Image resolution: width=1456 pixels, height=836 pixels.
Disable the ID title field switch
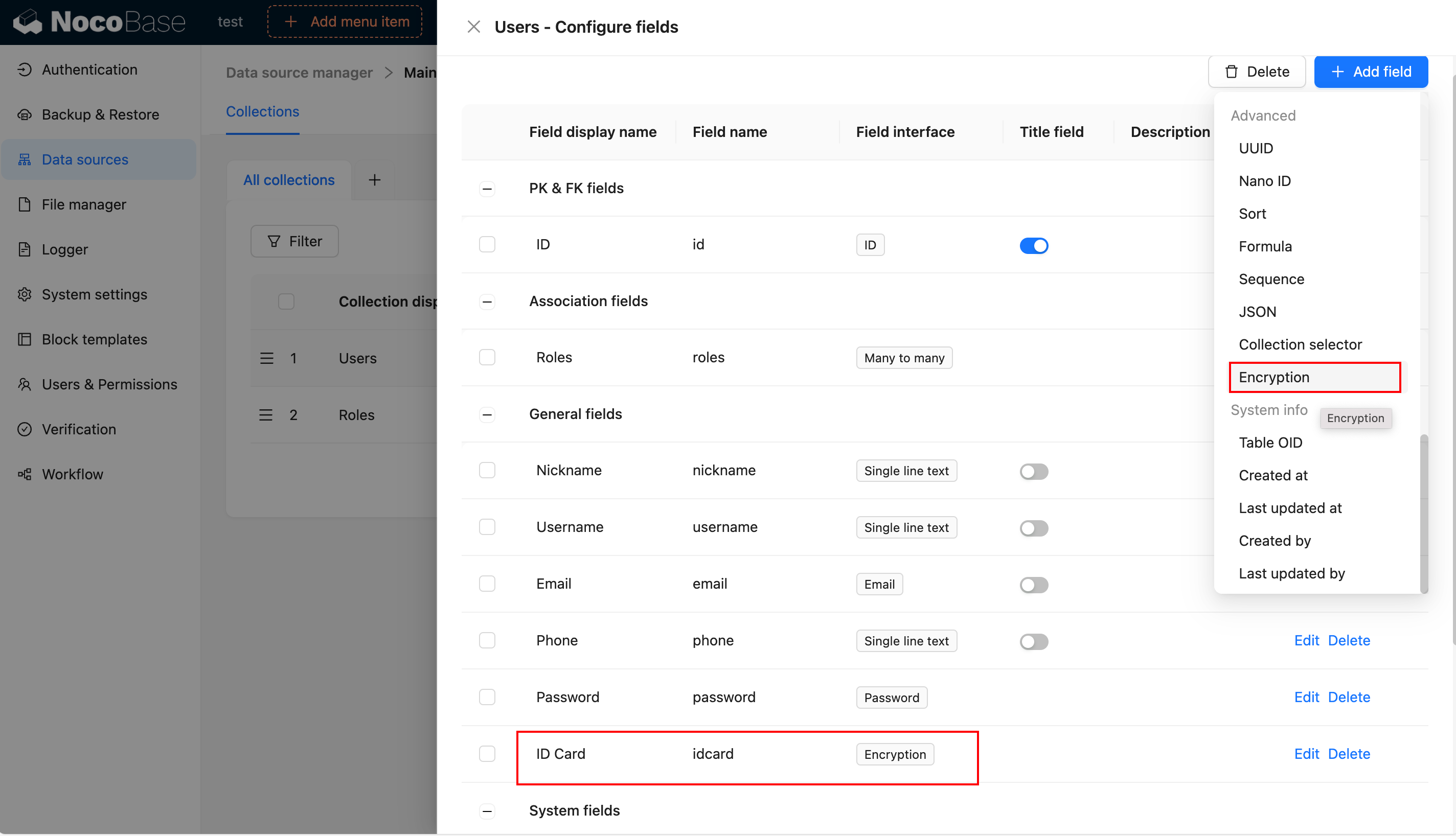point(1033,245)
